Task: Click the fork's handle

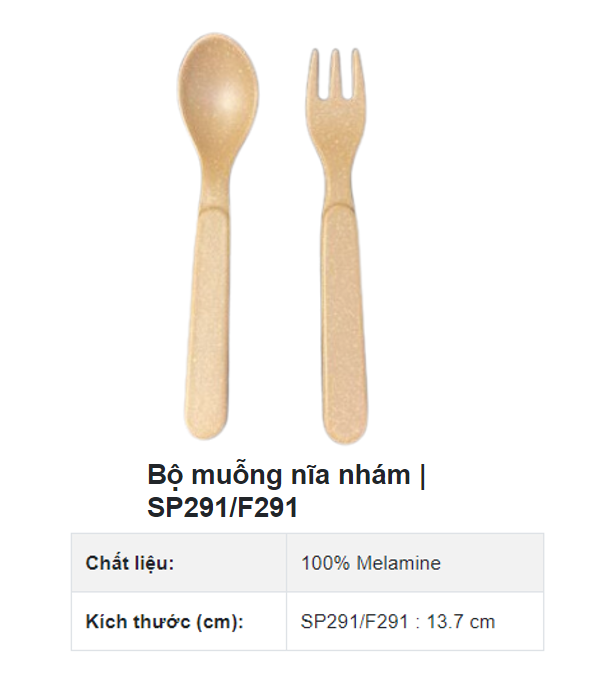Action: 344,325
